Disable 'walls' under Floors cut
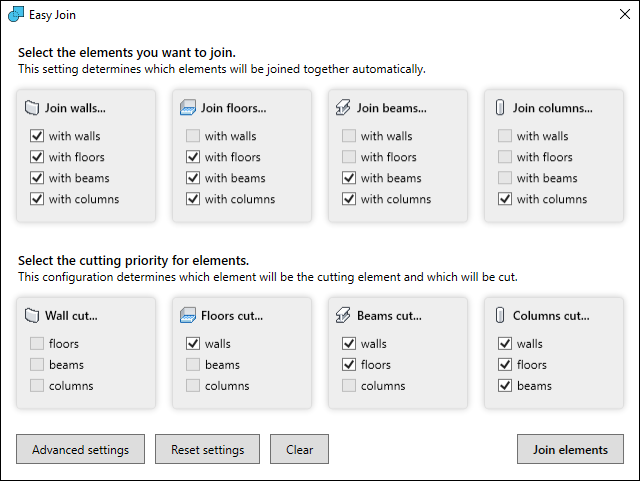The width and height of the screenshot is (640, 481). click(193, 344)
